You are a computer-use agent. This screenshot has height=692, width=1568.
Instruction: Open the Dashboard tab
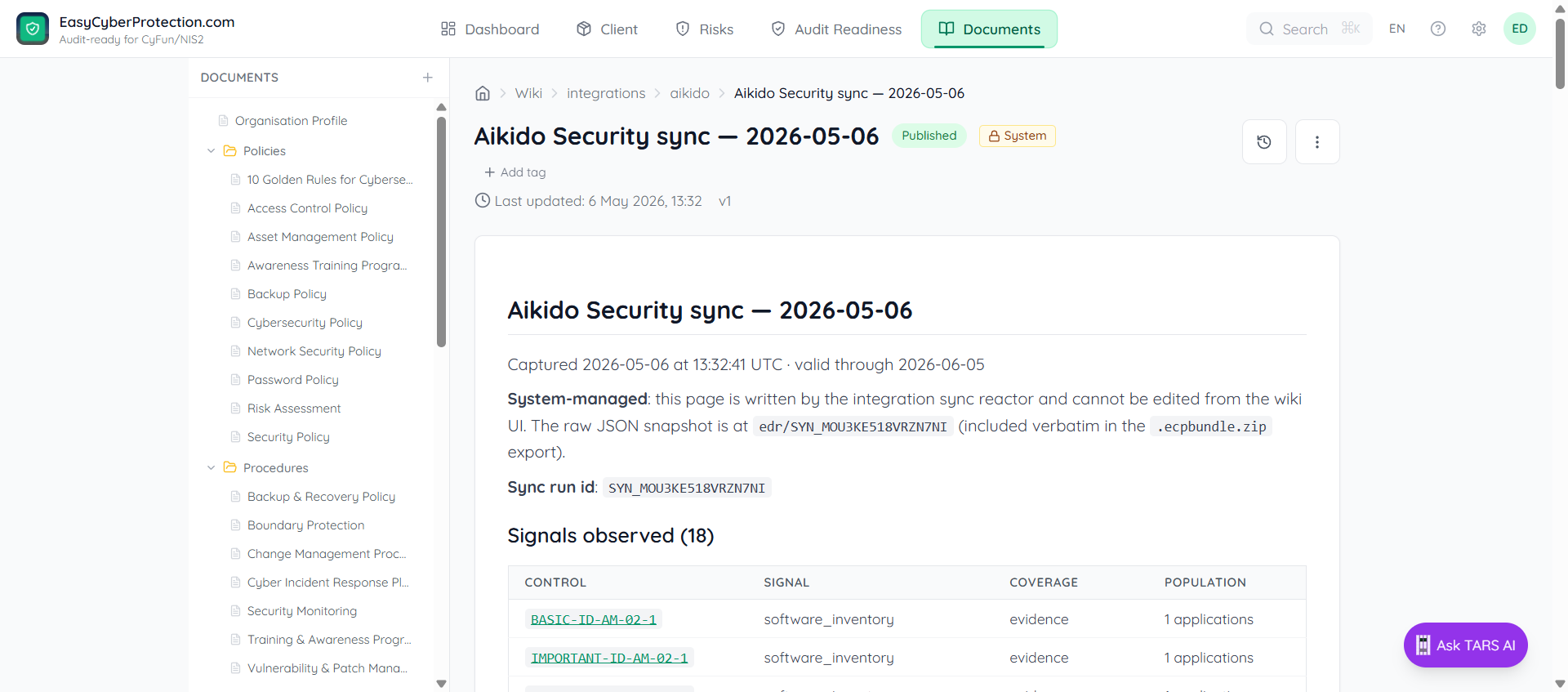pos(490,29)
